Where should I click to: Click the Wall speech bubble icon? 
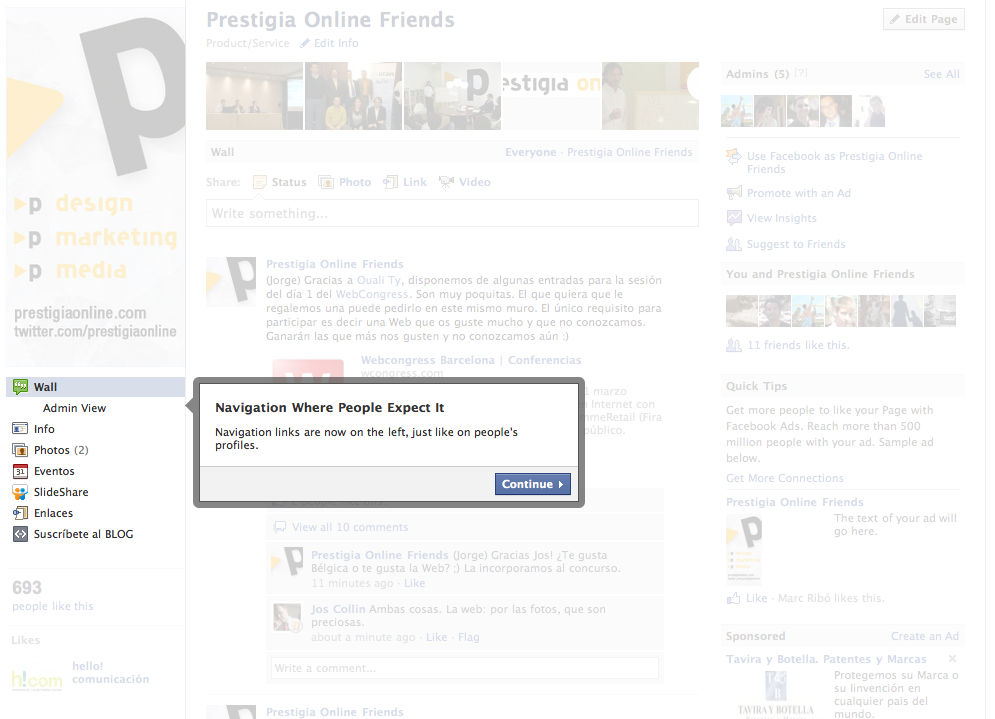click(x=20, y=386)
